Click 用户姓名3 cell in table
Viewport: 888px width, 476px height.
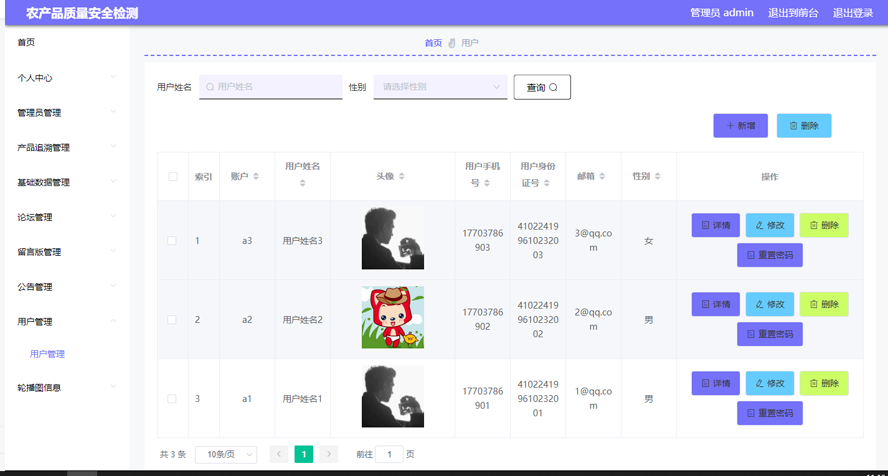(302, 241)
